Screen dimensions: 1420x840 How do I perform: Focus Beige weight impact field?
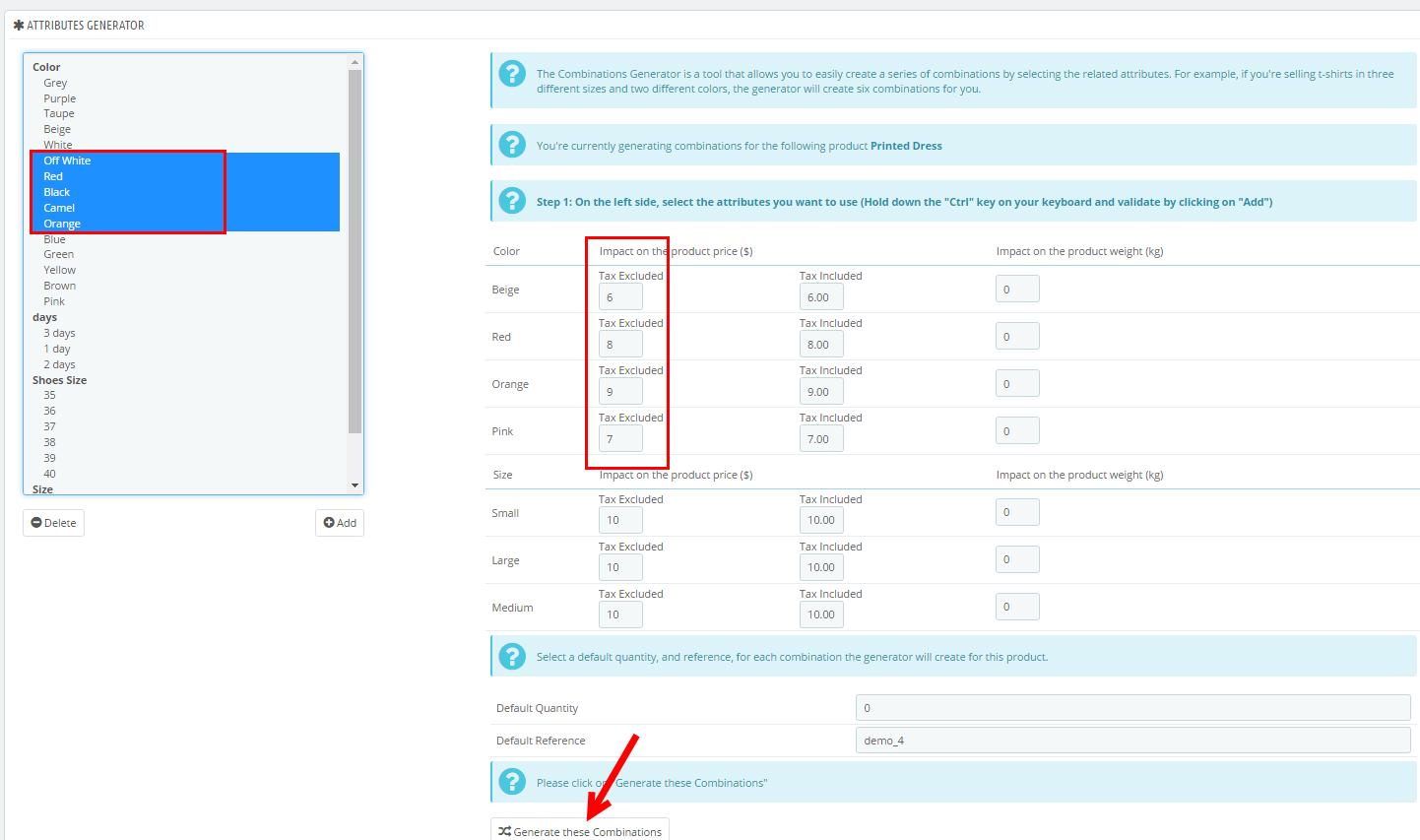pyautogui.click(x=1017, y=289)
